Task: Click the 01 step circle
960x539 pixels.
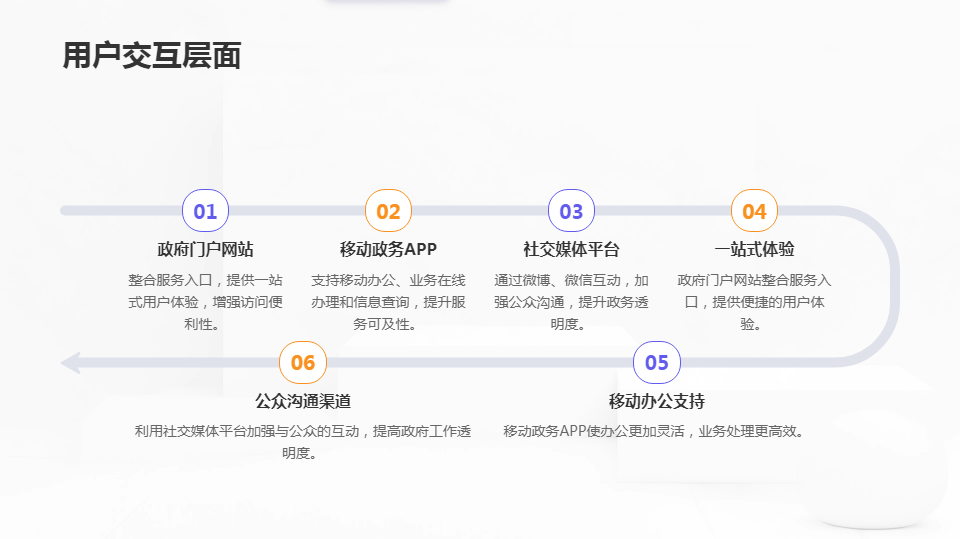Action: click(205, 211)
